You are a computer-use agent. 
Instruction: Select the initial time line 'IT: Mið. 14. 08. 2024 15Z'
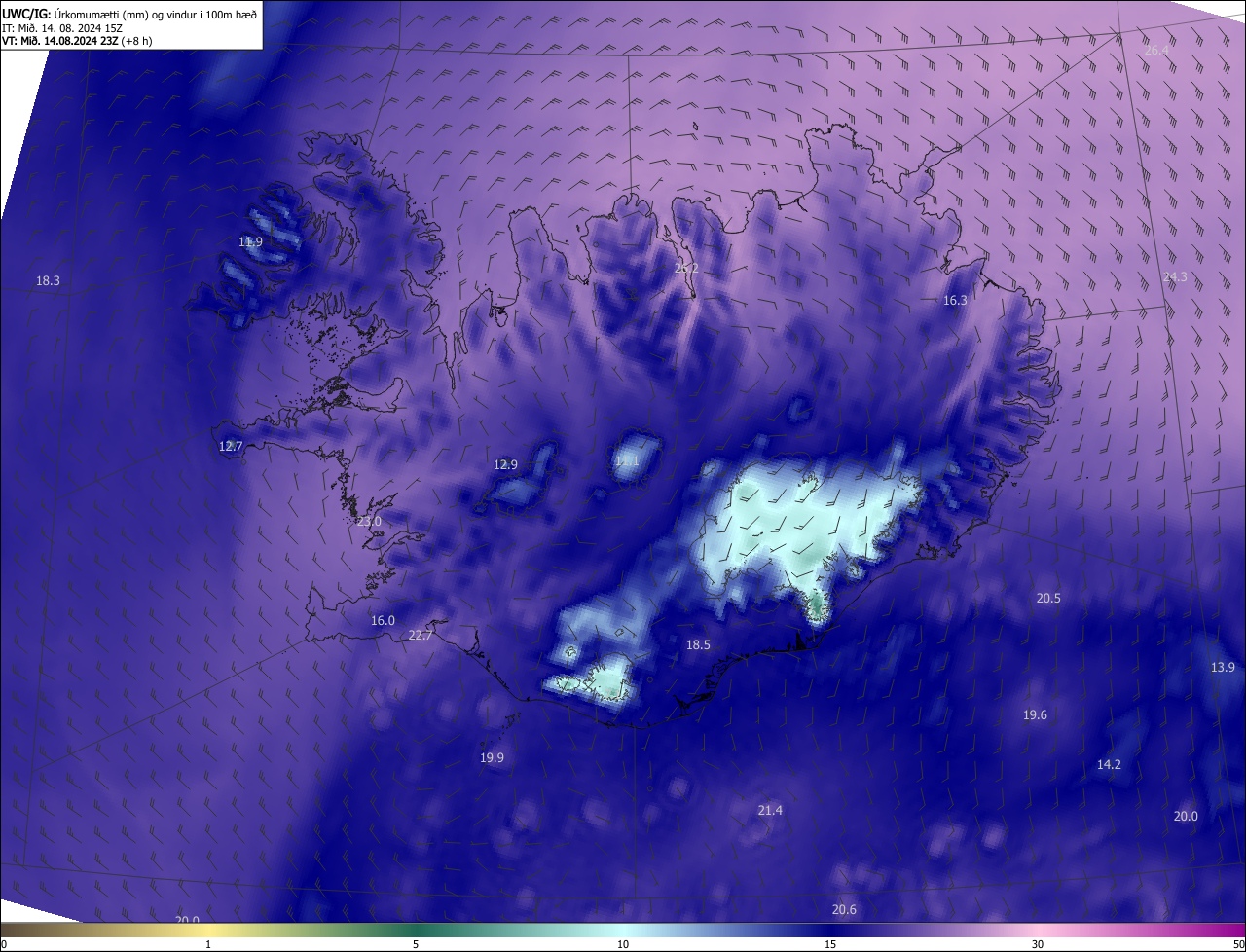pos(62,27)
